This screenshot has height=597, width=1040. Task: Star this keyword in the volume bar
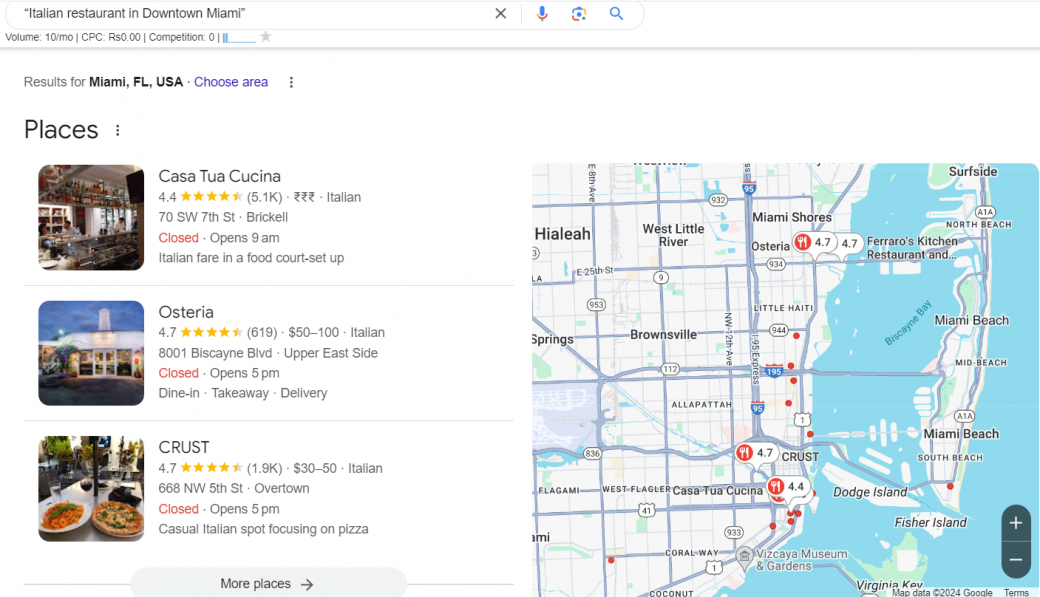click(266, 36)
